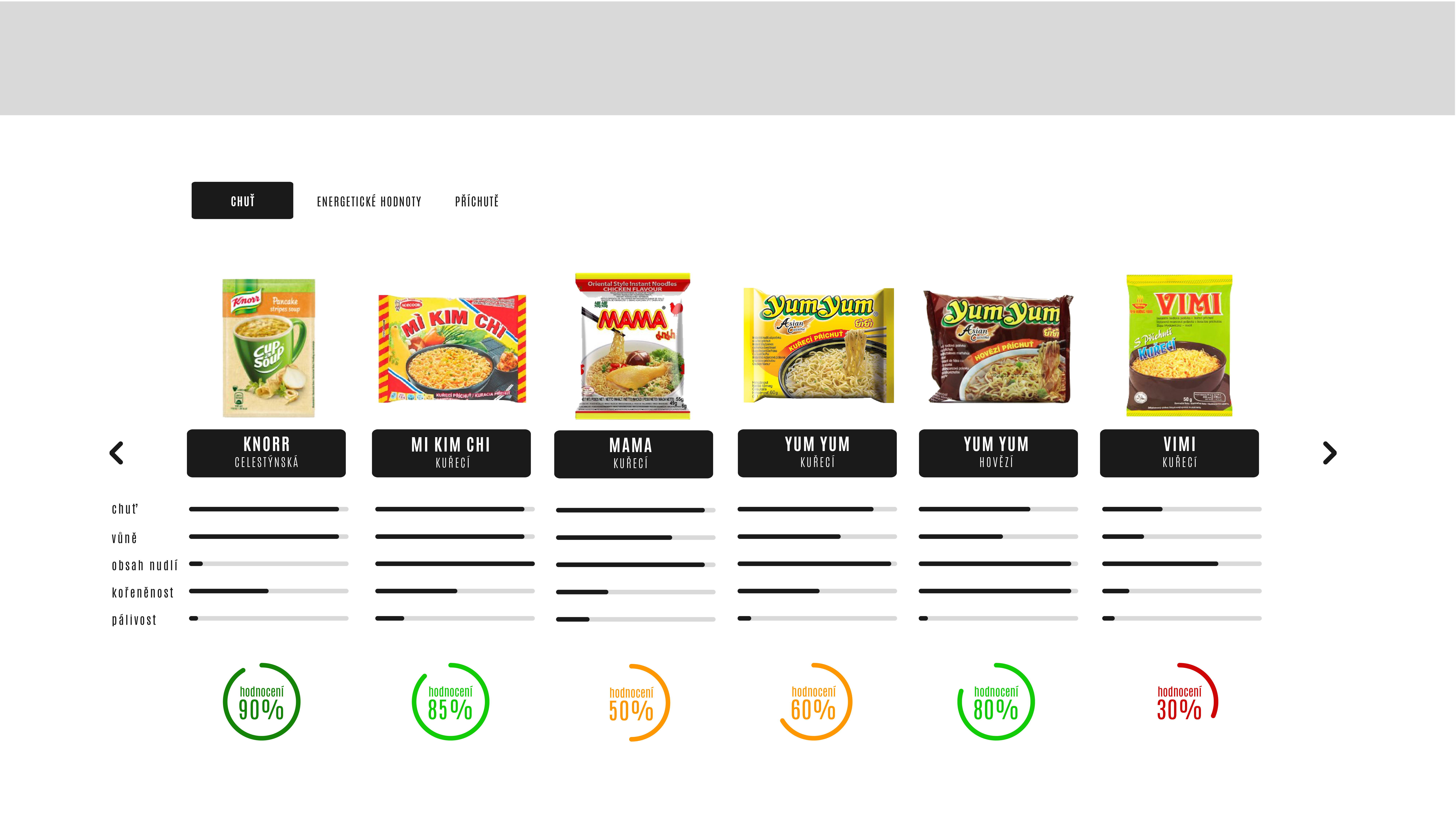1456x819 pixels.
Task: Click the Mi Kim Chi Kuřecí button
Action: pyautogui.click(x=451, y=453)
